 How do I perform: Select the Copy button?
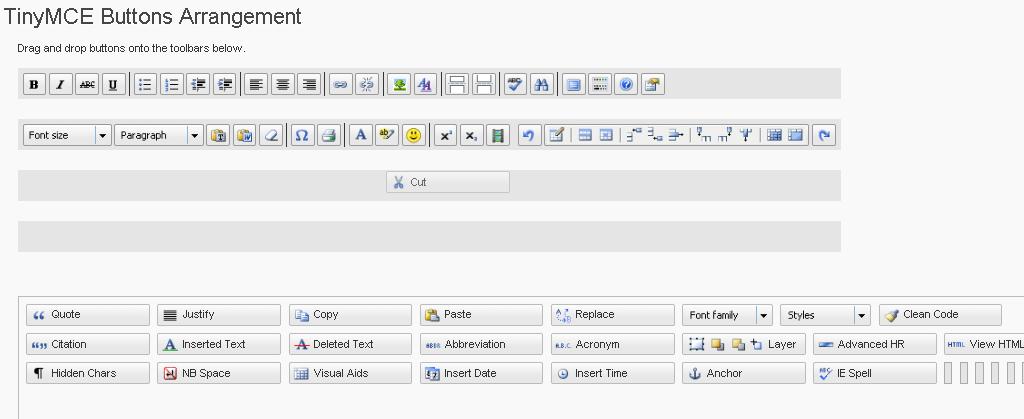(x=351, y=315)
